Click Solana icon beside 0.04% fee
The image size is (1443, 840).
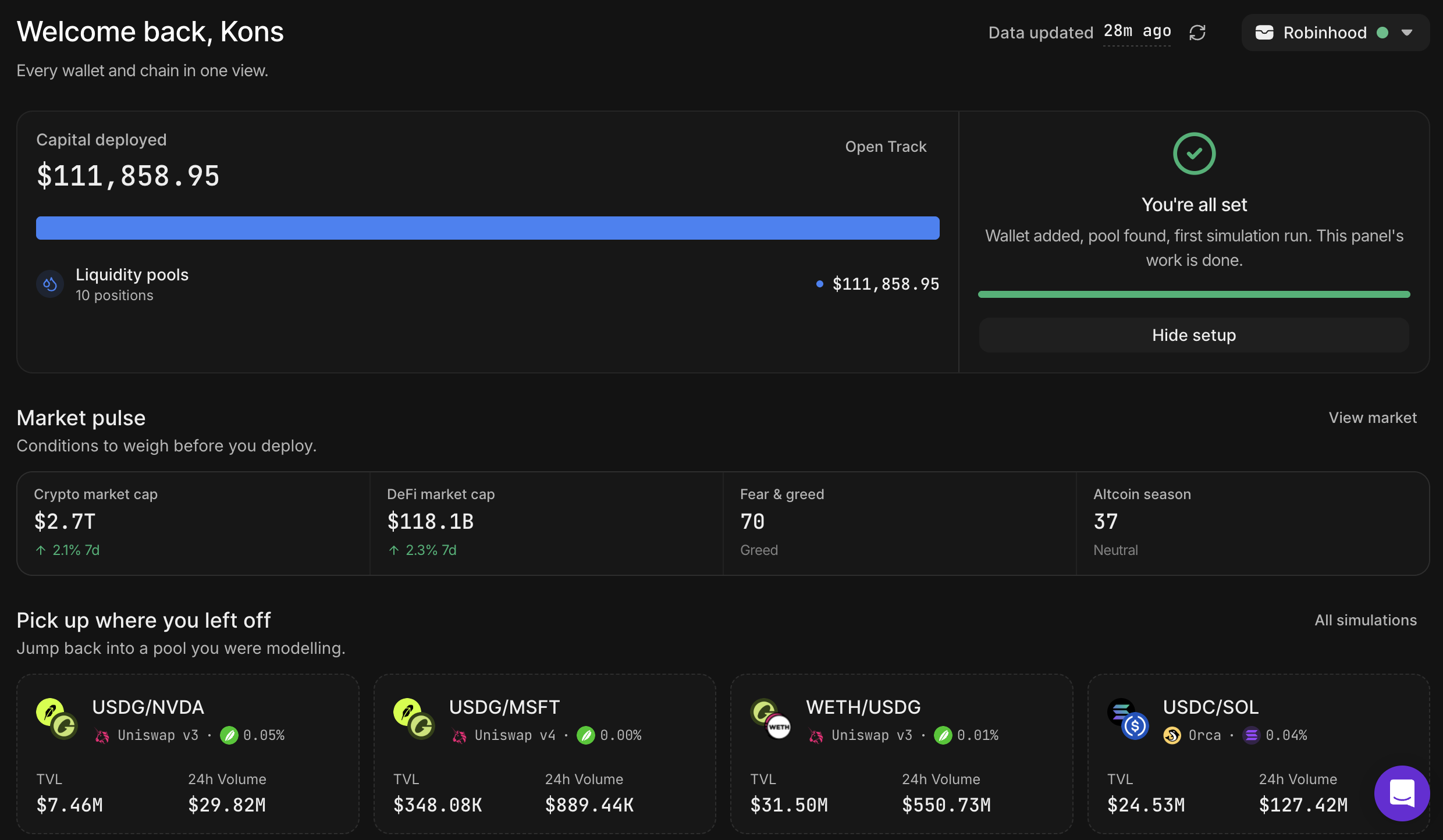(1252, 736)
